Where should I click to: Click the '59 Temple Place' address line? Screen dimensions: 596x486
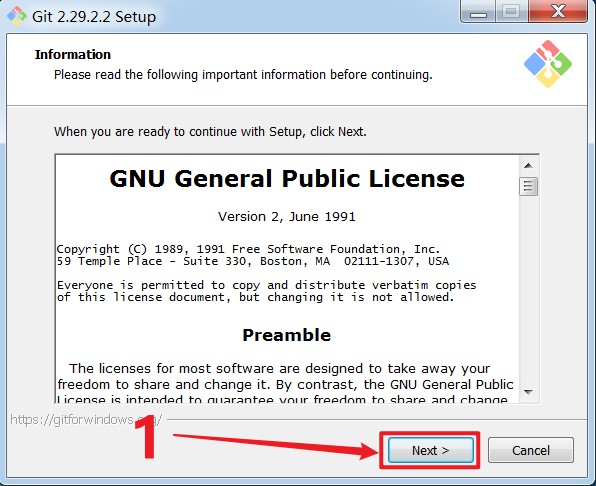coord(253,261)
